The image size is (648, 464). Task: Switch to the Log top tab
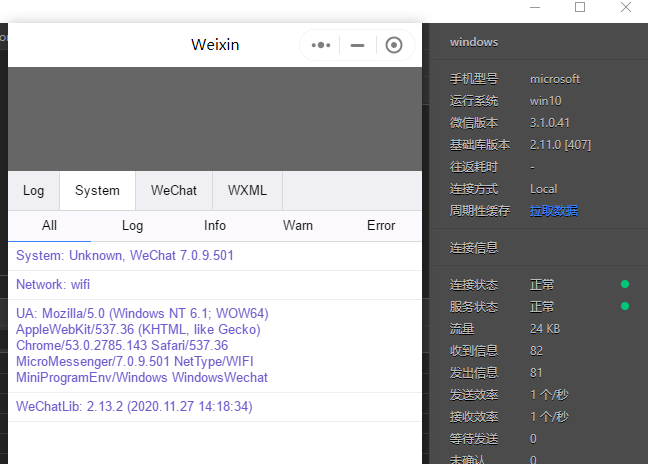[33, 190]
